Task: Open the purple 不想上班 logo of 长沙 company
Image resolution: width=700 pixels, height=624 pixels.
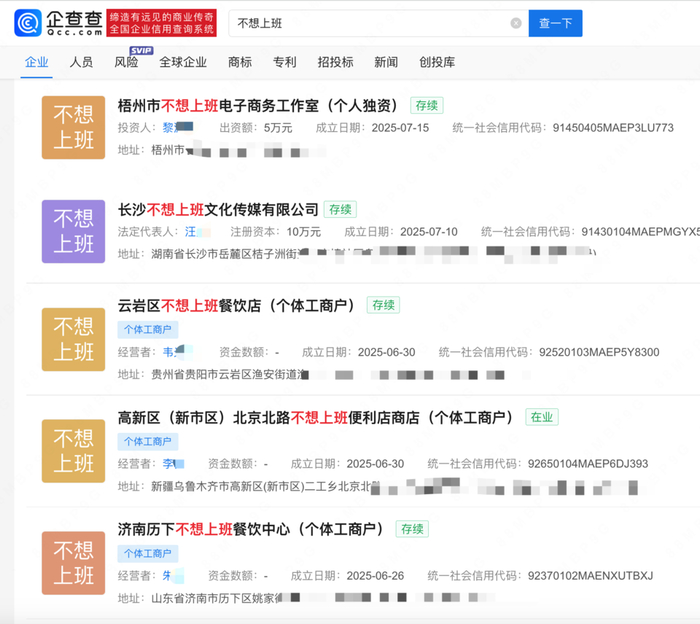Action: coord(73,231)
